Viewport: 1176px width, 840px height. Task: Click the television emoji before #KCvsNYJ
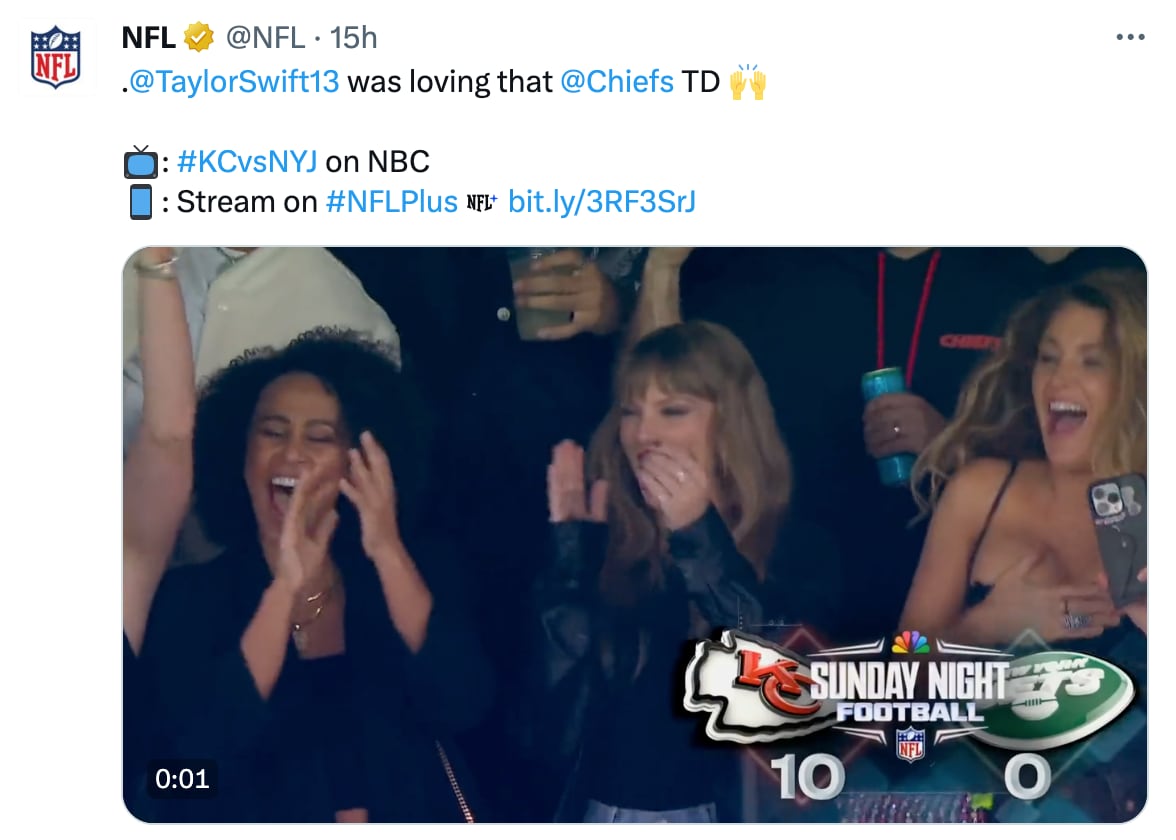point(140,161)
